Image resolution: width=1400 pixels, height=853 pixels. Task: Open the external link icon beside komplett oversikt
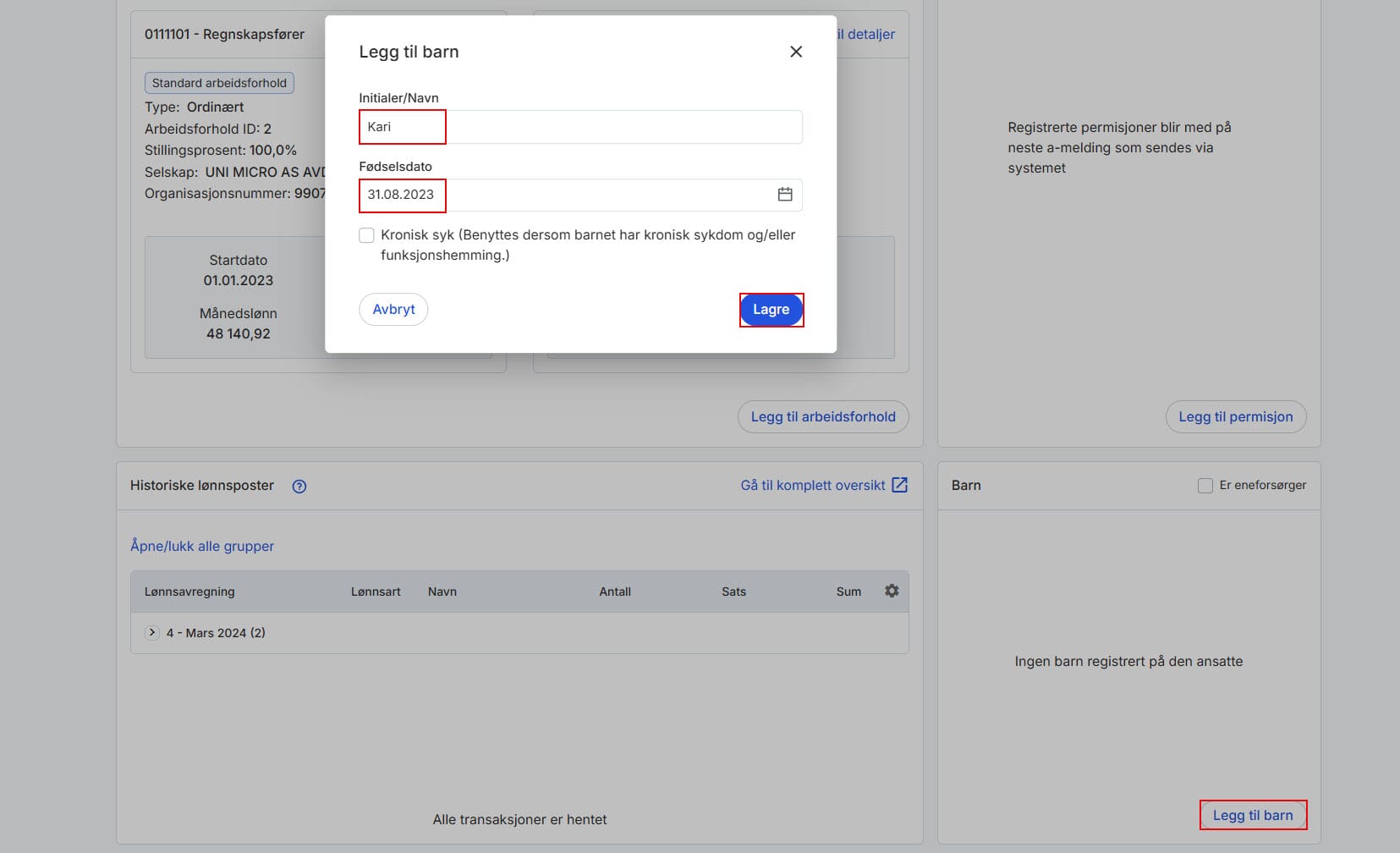click(x=900, y=485)
